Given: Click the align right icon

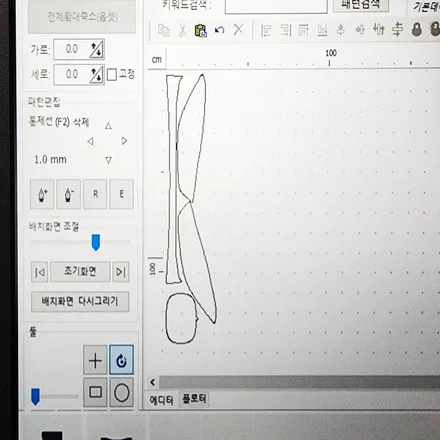Looking at the screenshot, I should click(285, 30).
